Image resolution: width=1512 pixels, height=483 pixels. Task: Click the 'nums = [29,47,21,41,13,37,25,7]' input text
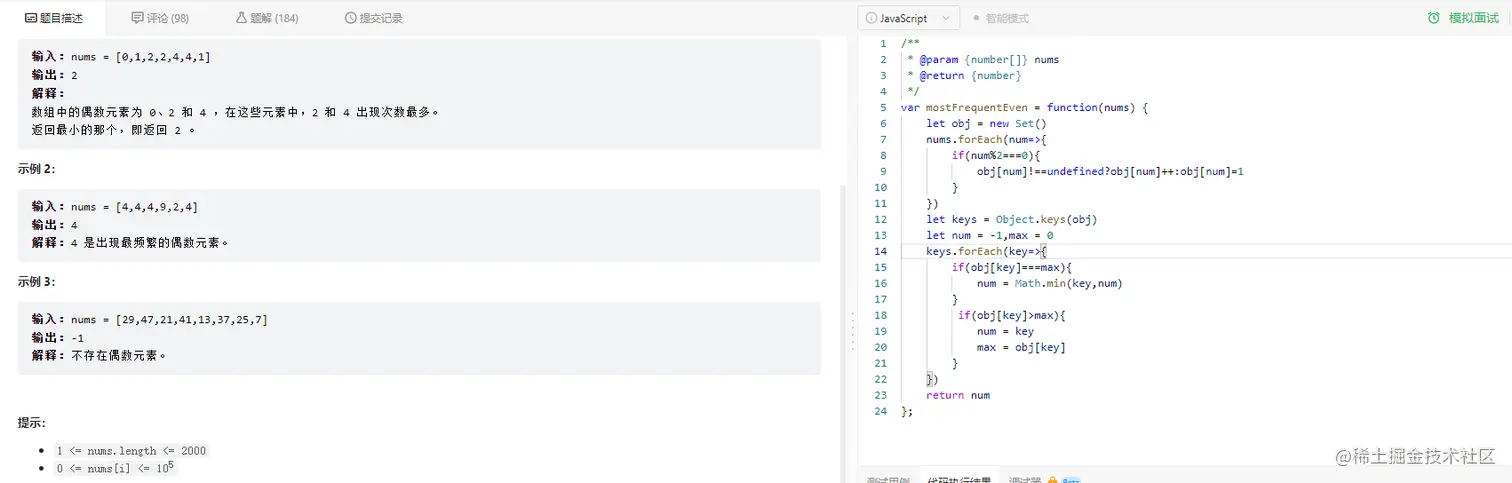coord(169,320)
